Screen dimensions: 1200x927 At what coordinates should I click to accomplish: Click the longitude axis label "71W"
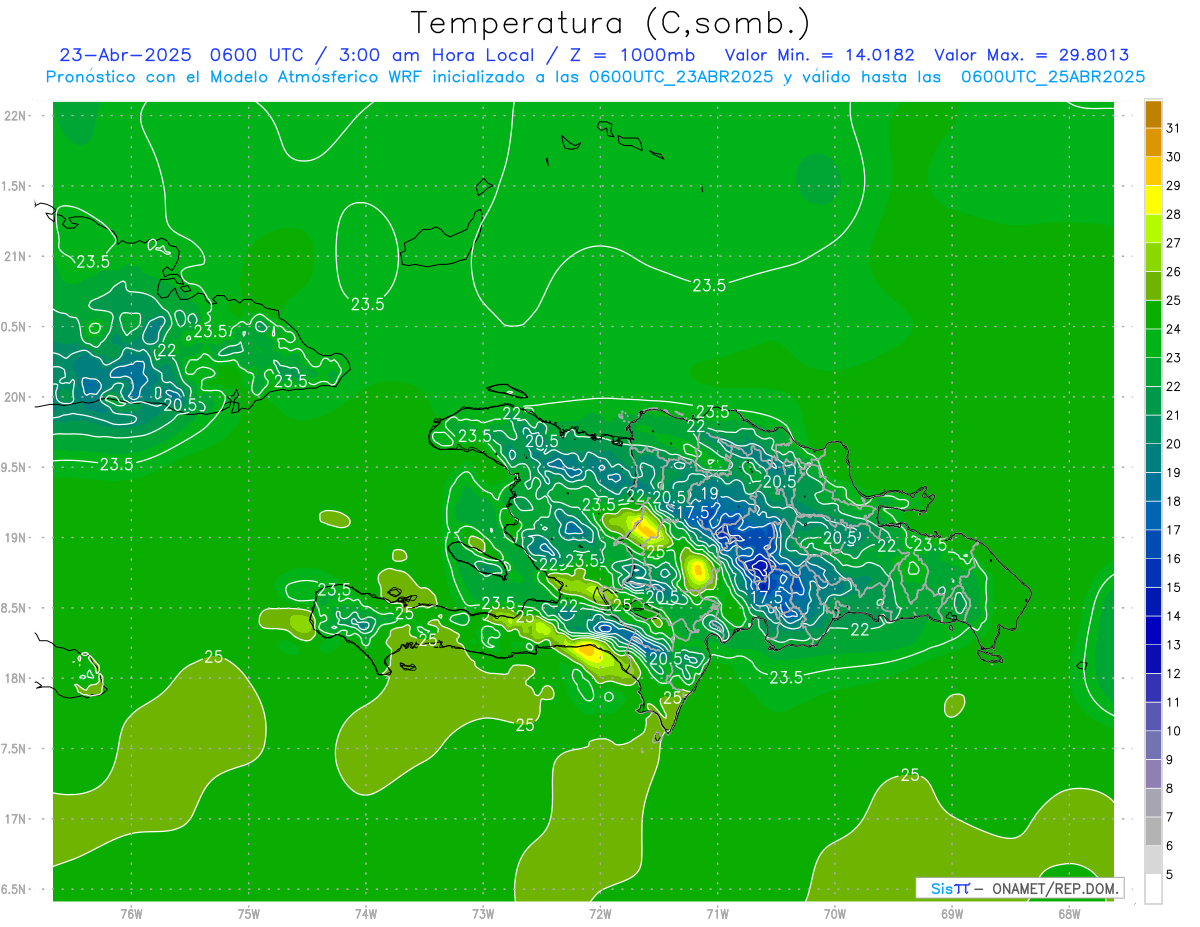(x=717, y=914)
